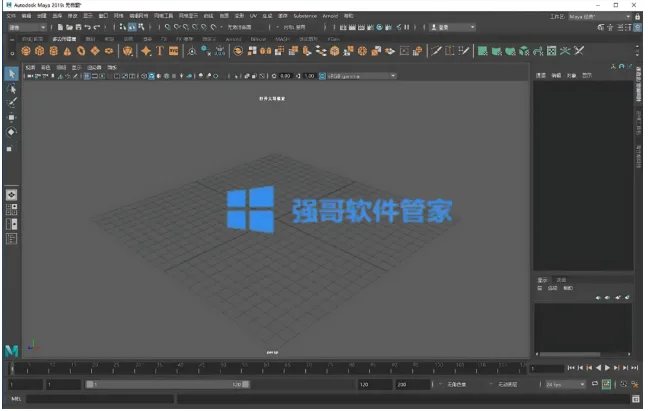
Task: Click the Redo arrow icon
Action: tap(97, 27)
